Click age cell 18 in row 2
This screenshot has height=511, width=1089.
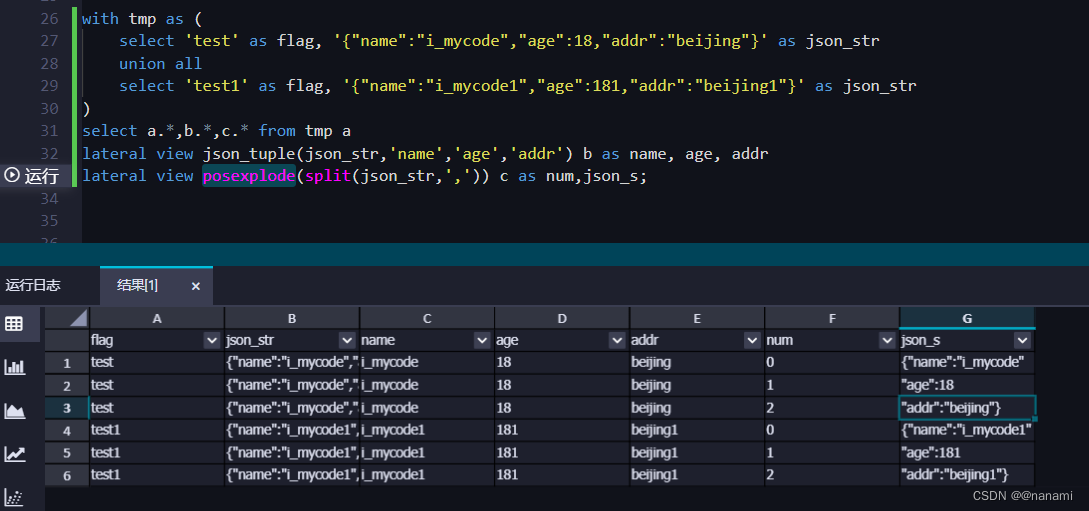coord(562,385)
